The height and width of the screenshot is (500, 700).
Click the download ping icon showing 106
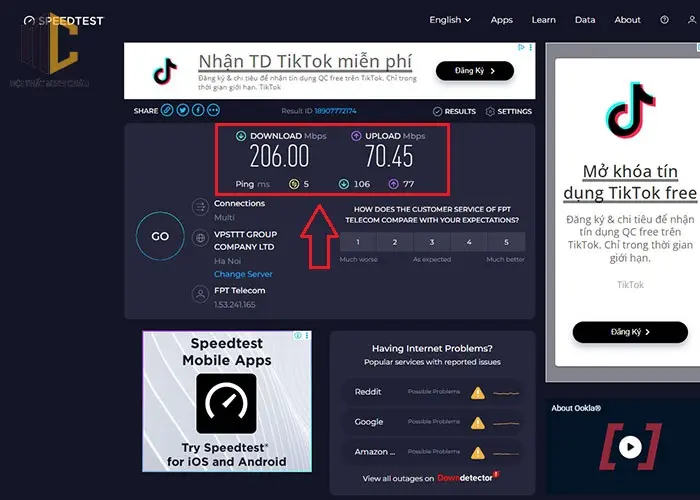(x=343, y=184)
